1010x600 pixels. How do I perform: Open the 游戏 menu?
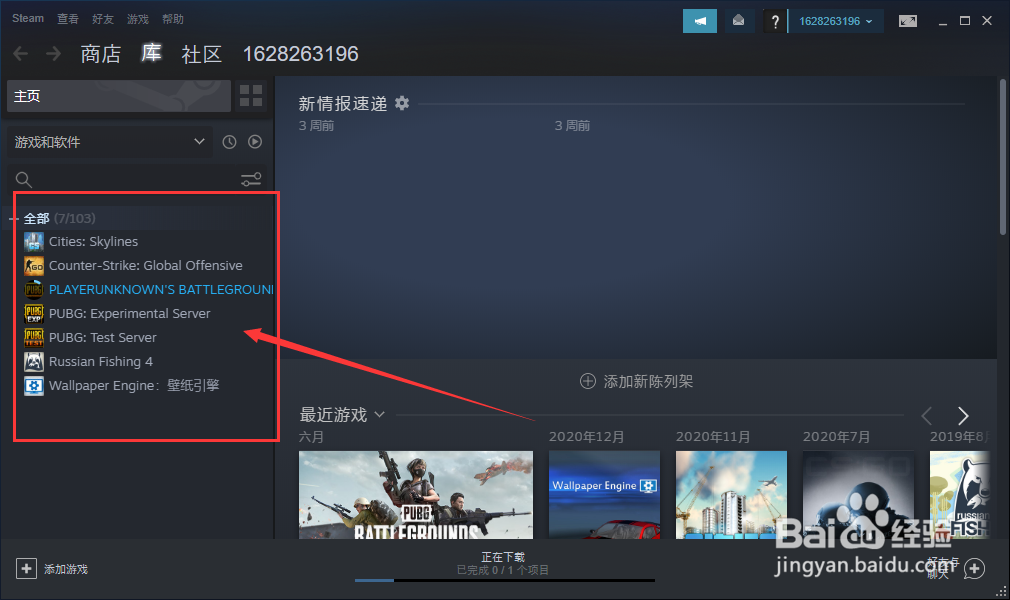(x=138, y=19)
